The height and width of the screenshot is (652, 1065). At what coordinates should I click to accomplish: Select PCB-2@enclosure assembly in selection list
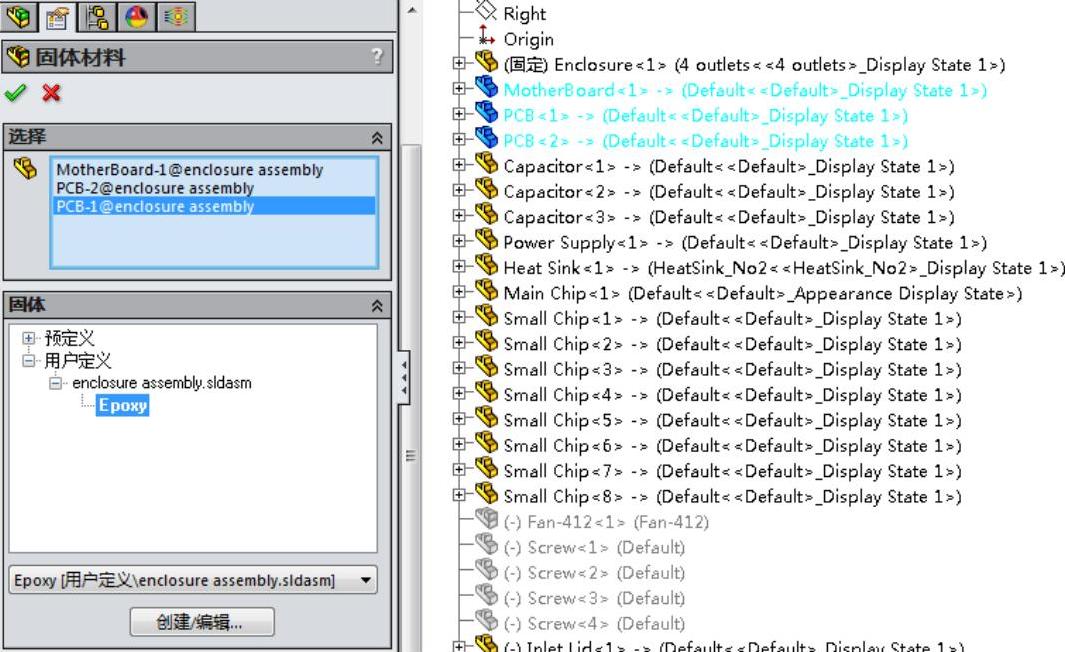(x=154, y=188)
